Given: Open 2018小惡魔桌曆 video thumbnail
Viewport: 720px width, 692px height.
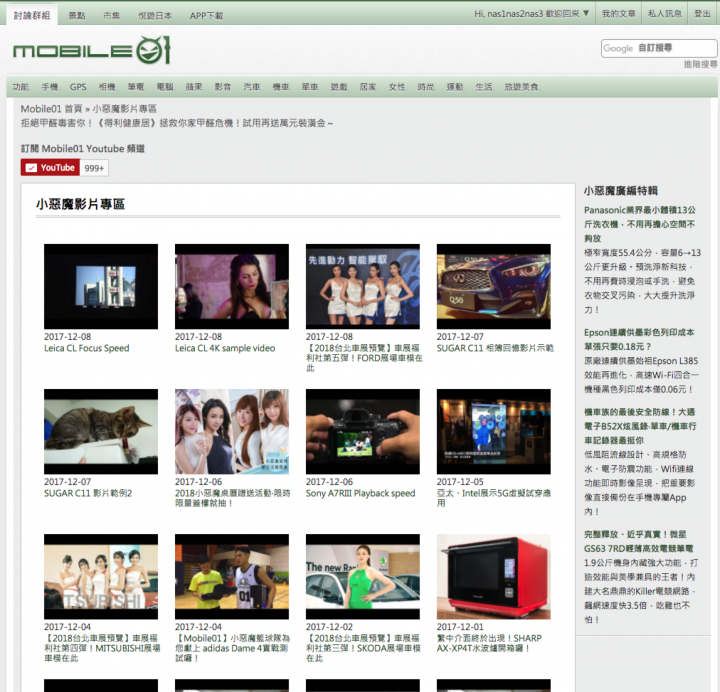Looking at the screenshot, I should coord(232,432).
